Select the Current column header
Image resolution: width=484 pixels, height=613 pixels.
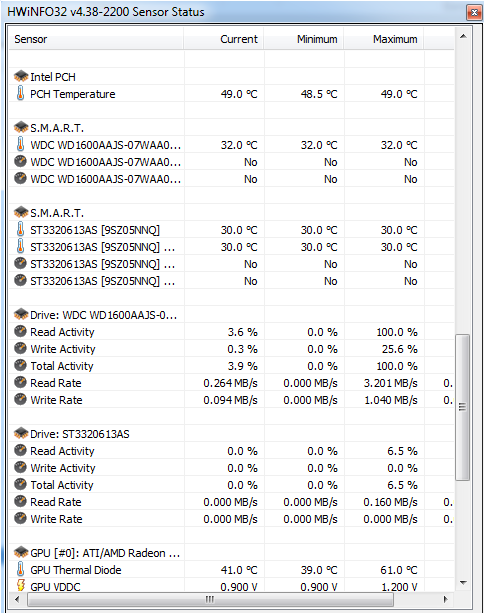[x=224, y=39]
